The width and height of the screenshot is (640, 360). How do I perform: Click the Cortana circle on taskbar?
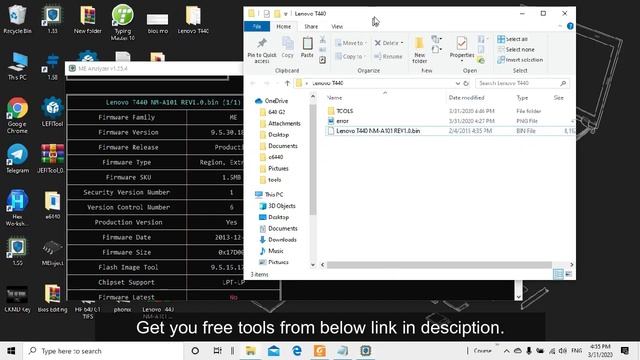click(195, 351)
